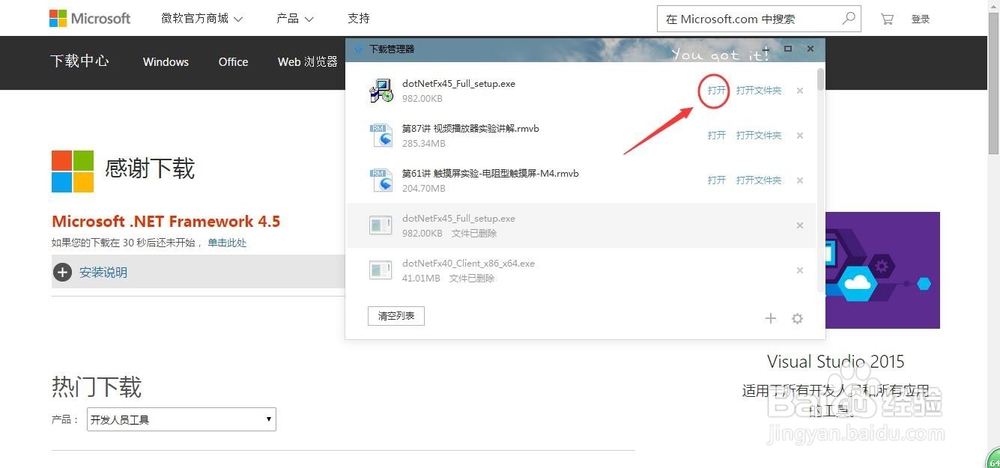This screenshot has width=1000, height=468.
Task: Select the 第87讲 视频播放器实验讲解.rmvb filename
Action: coord(471,128)
